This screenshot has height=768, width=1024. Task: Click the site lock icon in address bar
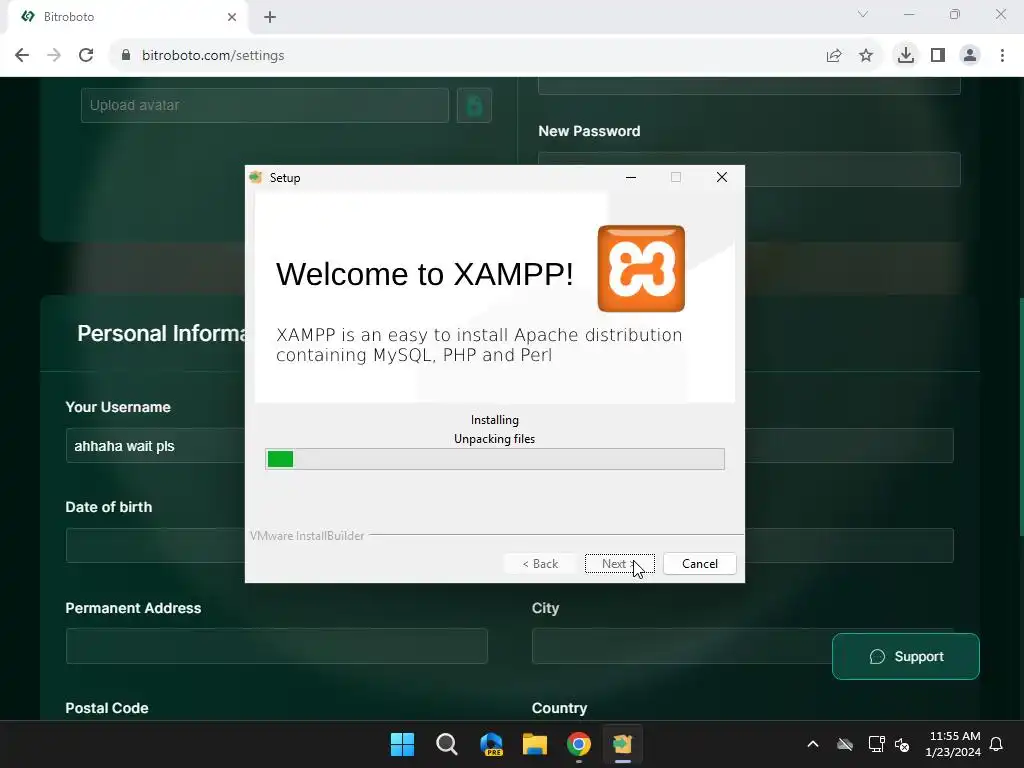126,56
